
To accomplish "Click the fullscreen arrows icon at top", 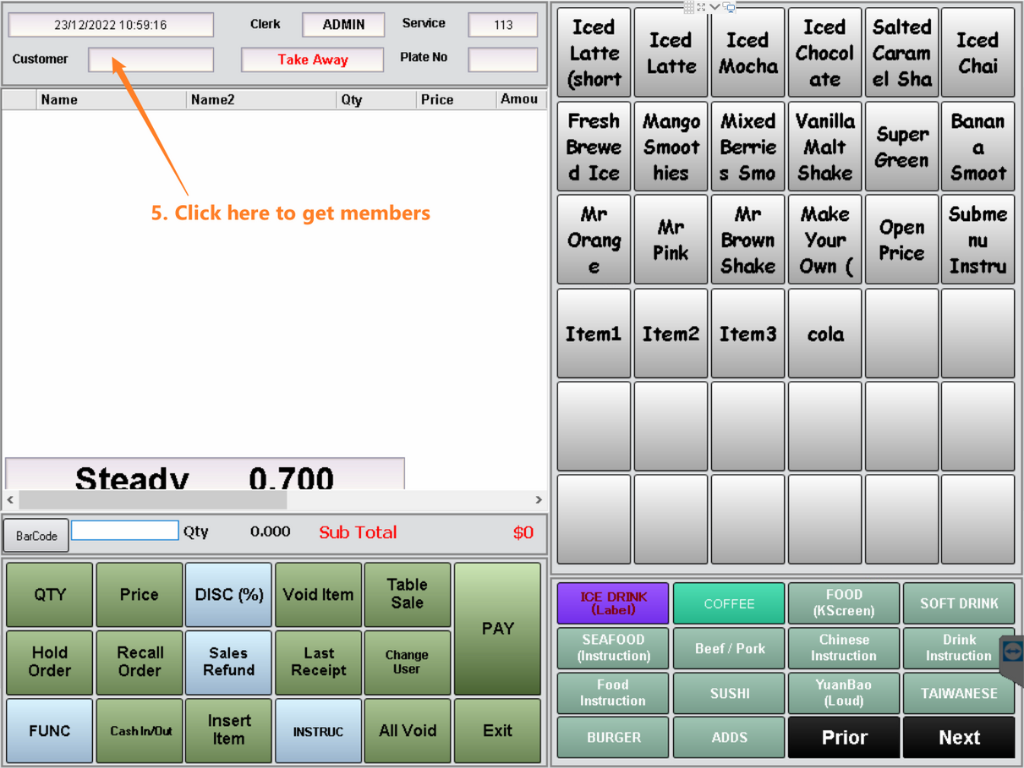I will click(701, 7).
